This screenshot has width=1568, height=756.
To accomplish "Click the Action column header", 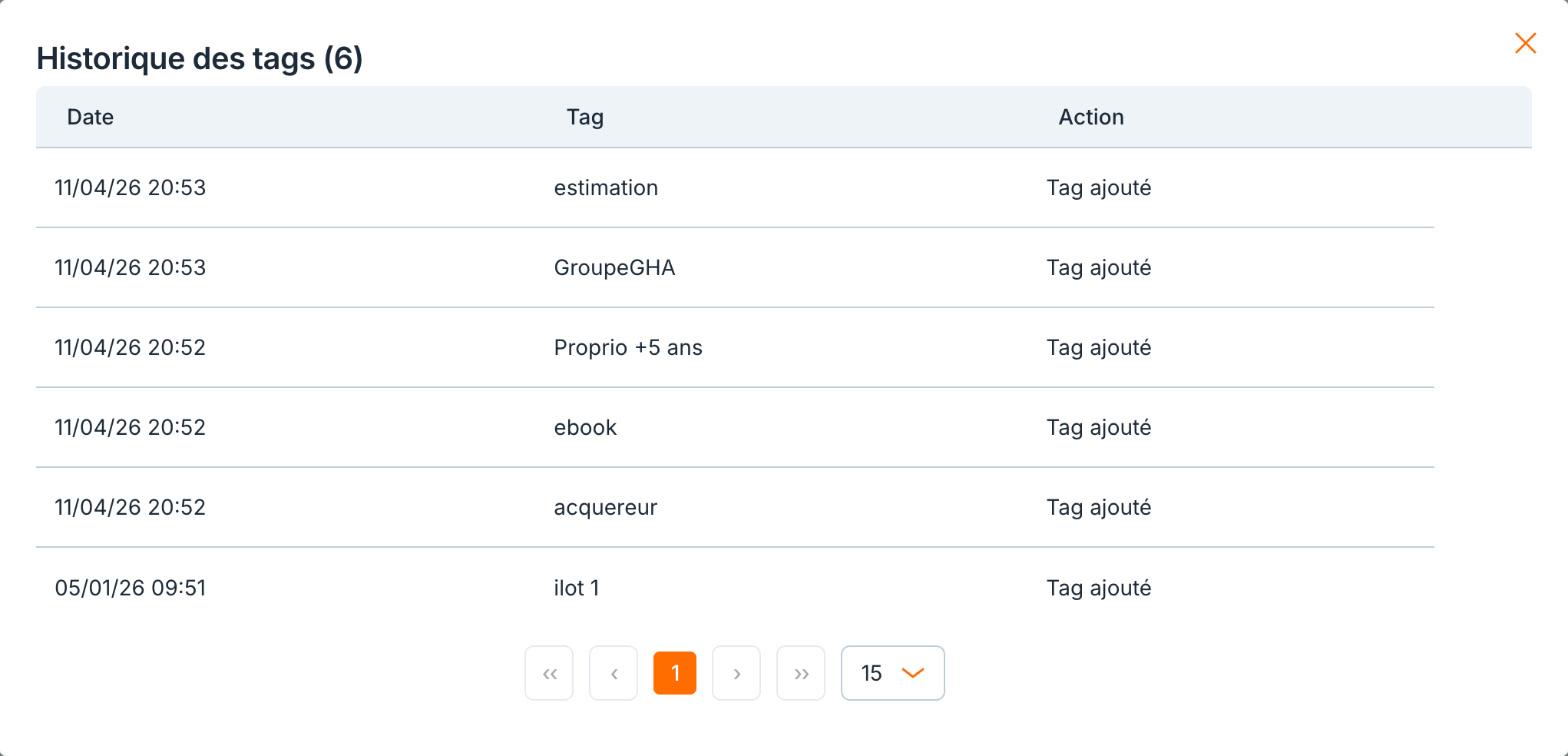I will click(x=1091, y=117).
